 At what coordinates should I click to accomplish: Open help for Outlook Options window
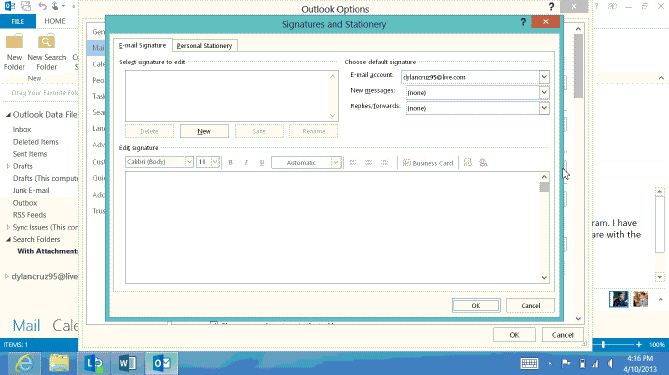551,7
